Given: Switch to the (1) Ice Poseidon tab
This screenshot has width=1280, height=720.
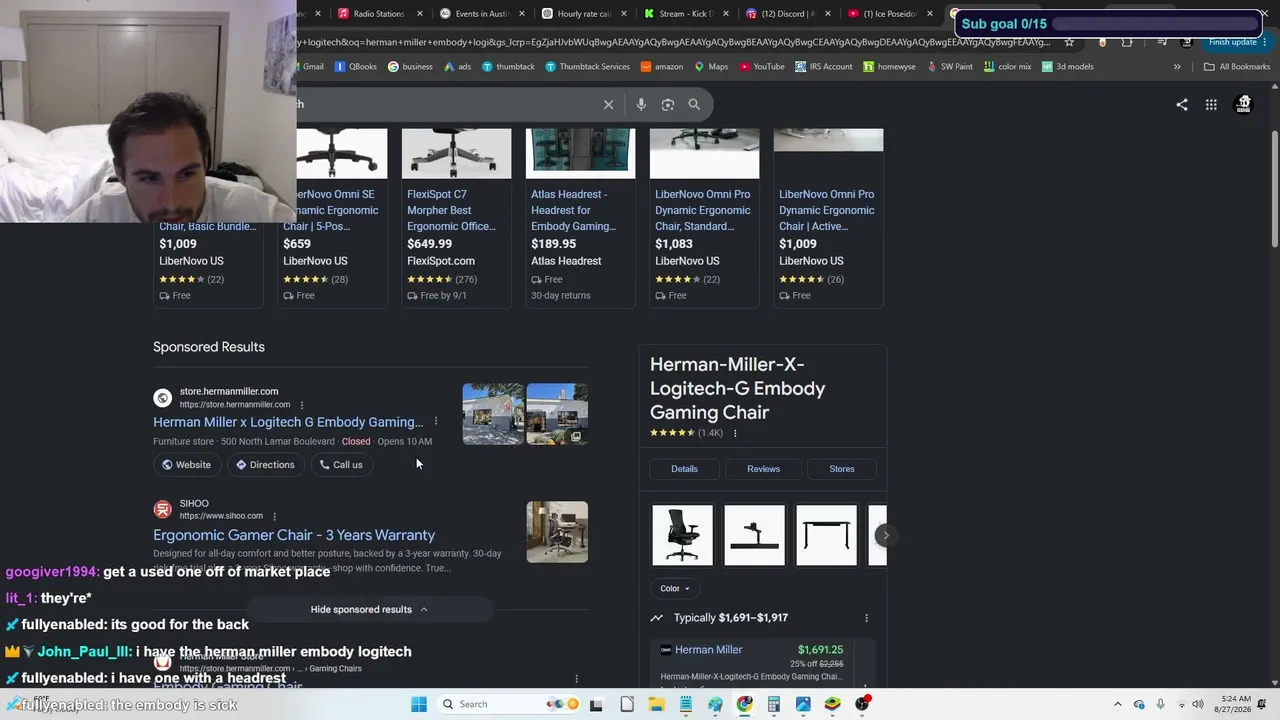Looking at the screenshot, I should coord(889,14).
